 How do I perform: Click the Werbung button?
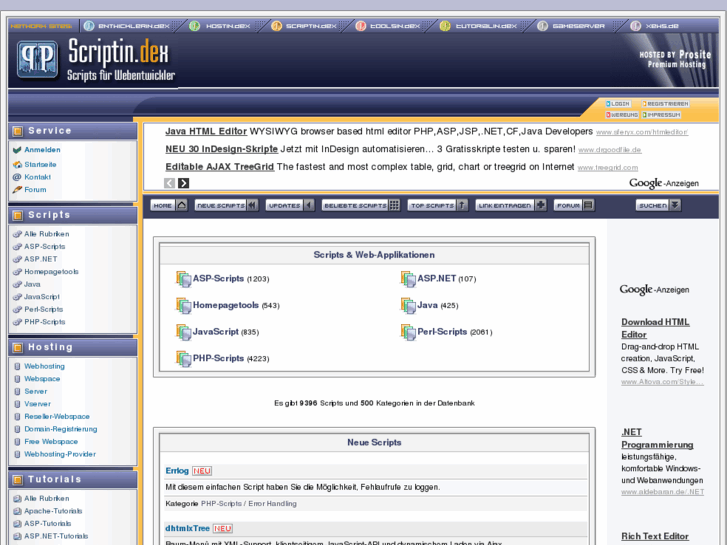point(622,115)
